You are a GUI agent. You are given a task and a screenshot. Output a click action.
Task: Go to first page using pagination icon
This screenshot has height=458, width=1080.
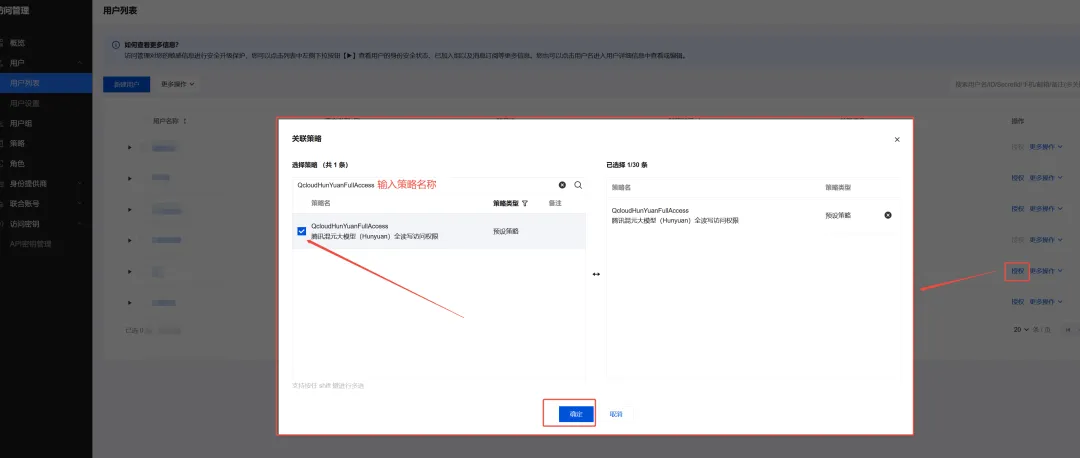(x=1068, y=330)
